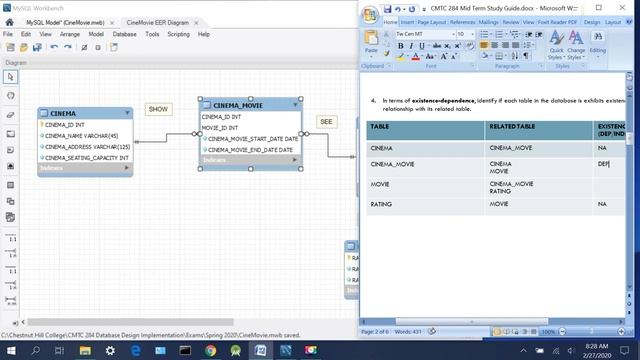Image resolution: width=640 pixels, height=360 pixels.
Task: Click new model toolbar icon in Workbench
Action: pyautogui.click(x=10, y=47)
